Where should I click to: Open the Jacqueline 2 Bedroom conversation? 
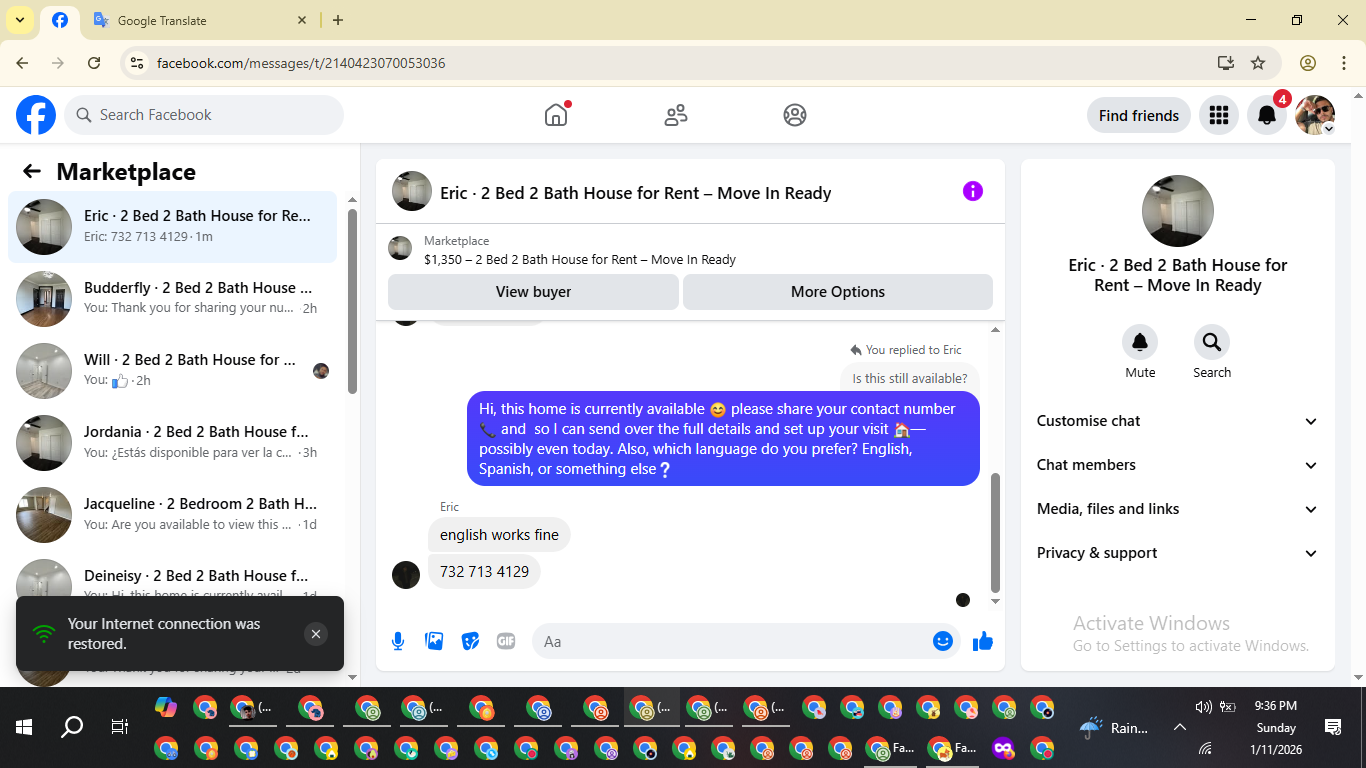coord(172,515)
